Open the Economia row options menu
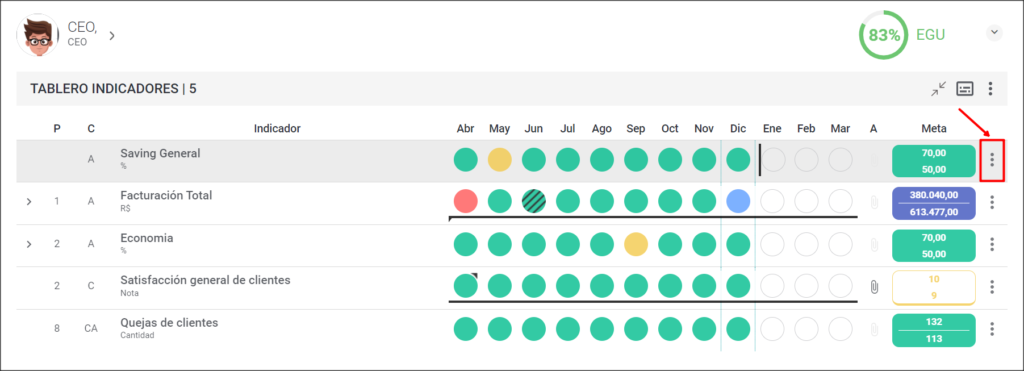This screenshot has height=371, width=1024. coord(992,244)
